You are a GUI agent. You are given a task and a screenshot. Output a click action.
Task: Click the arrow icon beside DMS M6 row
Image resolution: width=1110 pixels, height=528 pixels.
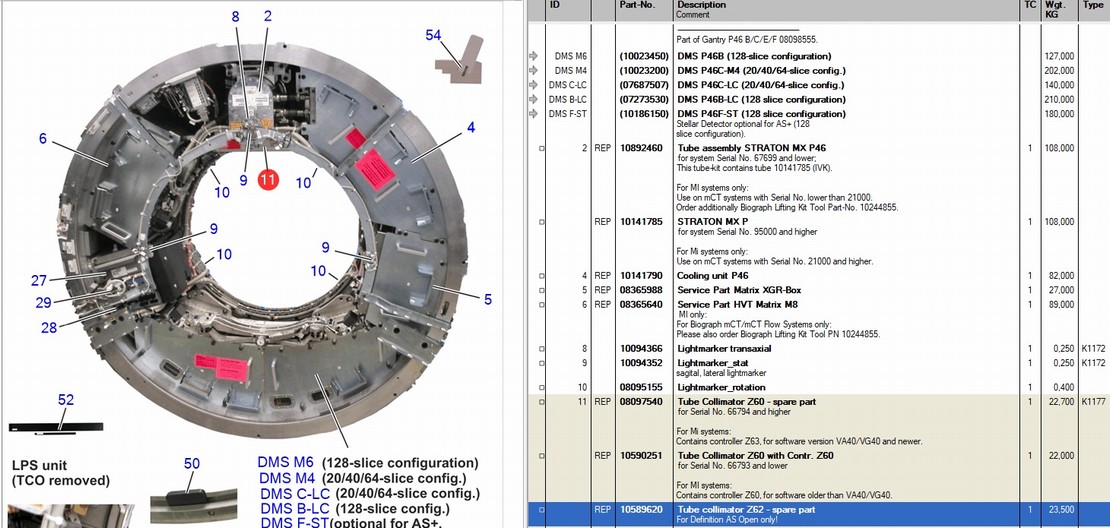tap(533, 56)
